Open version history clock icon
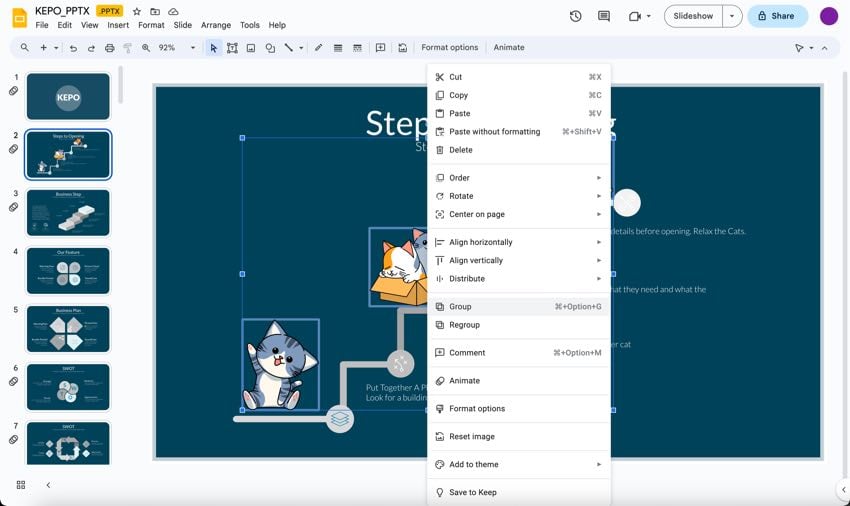The width and height of the screenshot is (850, 506). point(576,16)
